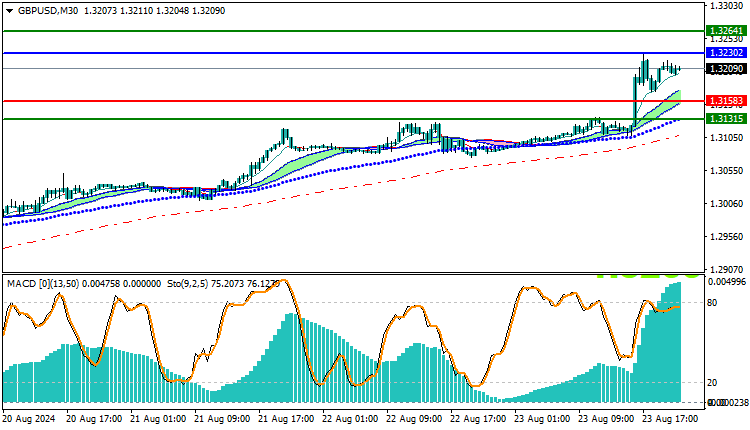Viewport: 750px width, 430px height.
Task: Click the 23 Aug 17:00 time label
Action: pos(671,419)
